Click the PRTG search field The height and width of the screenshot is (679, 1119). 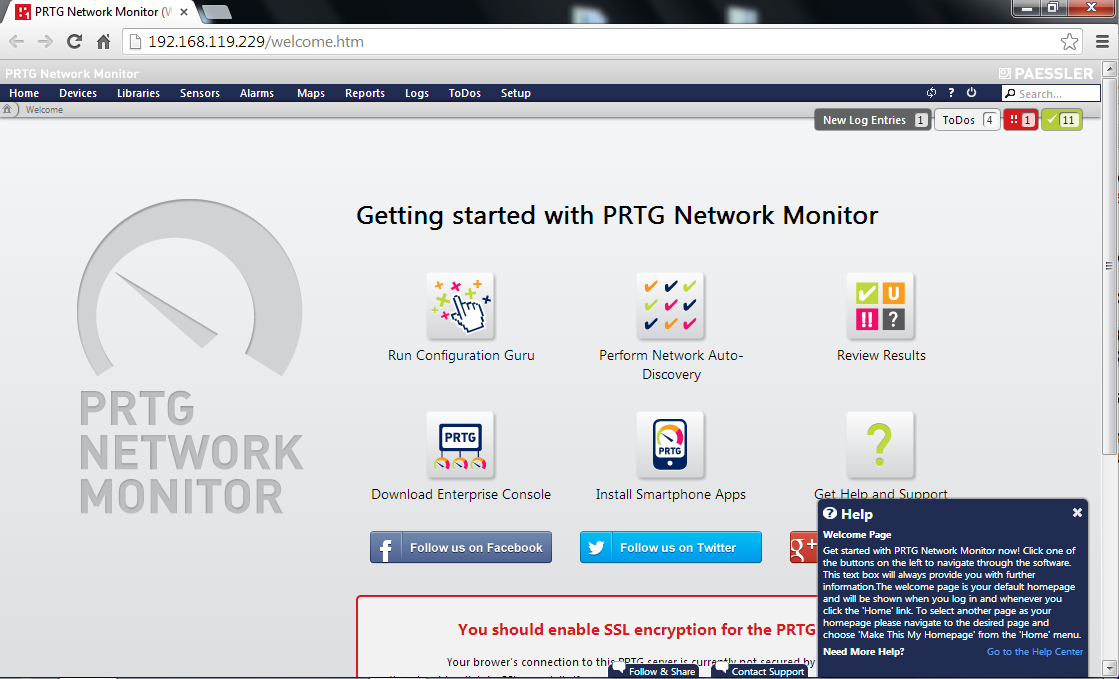tap(1051, 94)
